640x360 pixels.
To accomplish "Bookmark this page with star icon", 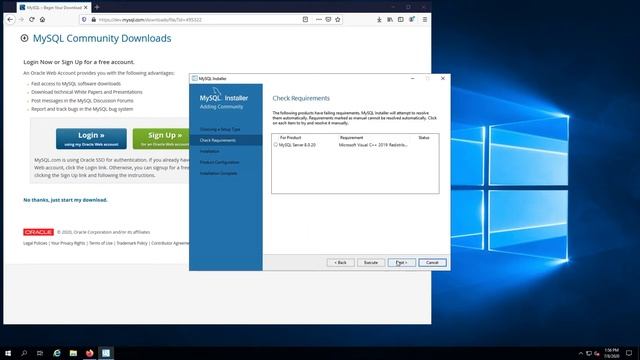I will [x=338, y=19].
